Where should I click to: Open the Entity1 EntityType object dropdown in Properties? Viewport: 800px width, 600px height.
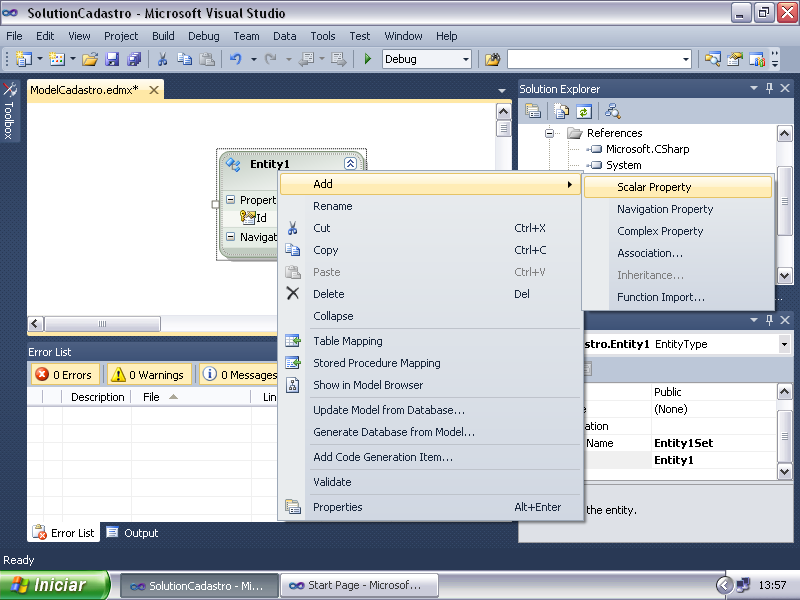pyautogui.click(x=784, y=344)
